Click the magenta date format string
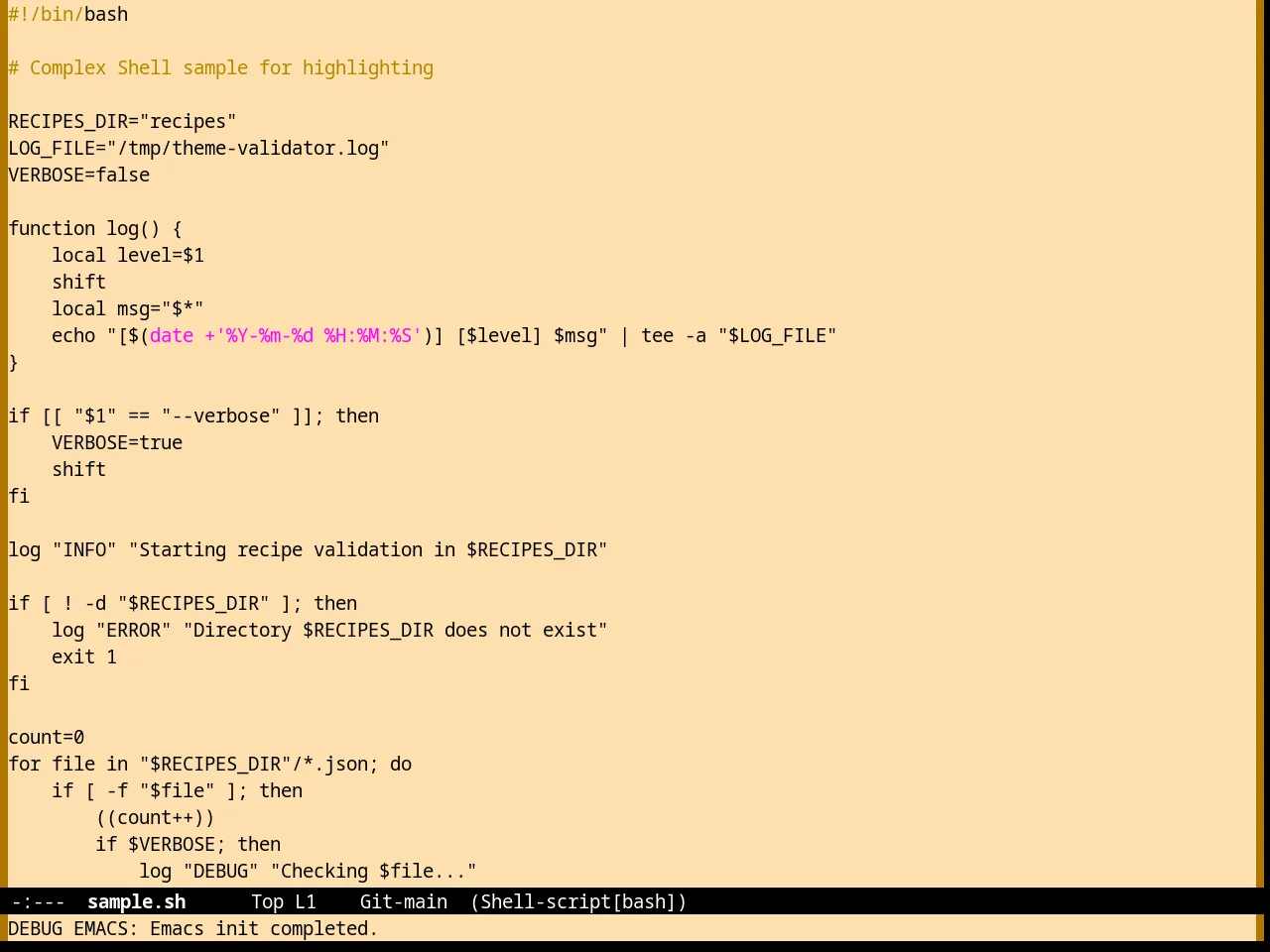 (x=286, y=335)
